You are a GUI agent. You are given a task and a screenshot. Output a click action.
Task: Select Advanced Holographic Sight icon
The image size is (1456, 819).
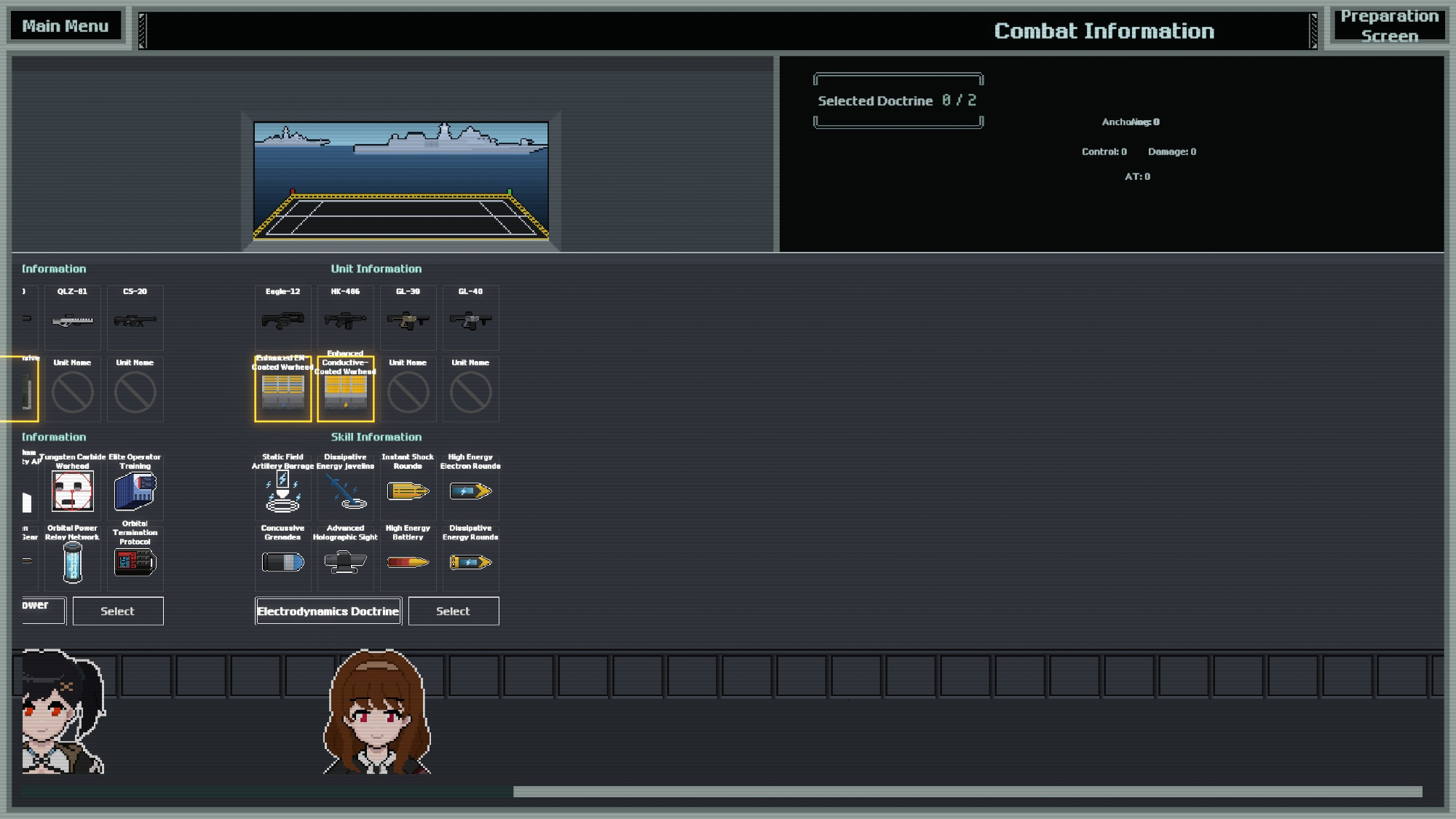click(345, 562)
